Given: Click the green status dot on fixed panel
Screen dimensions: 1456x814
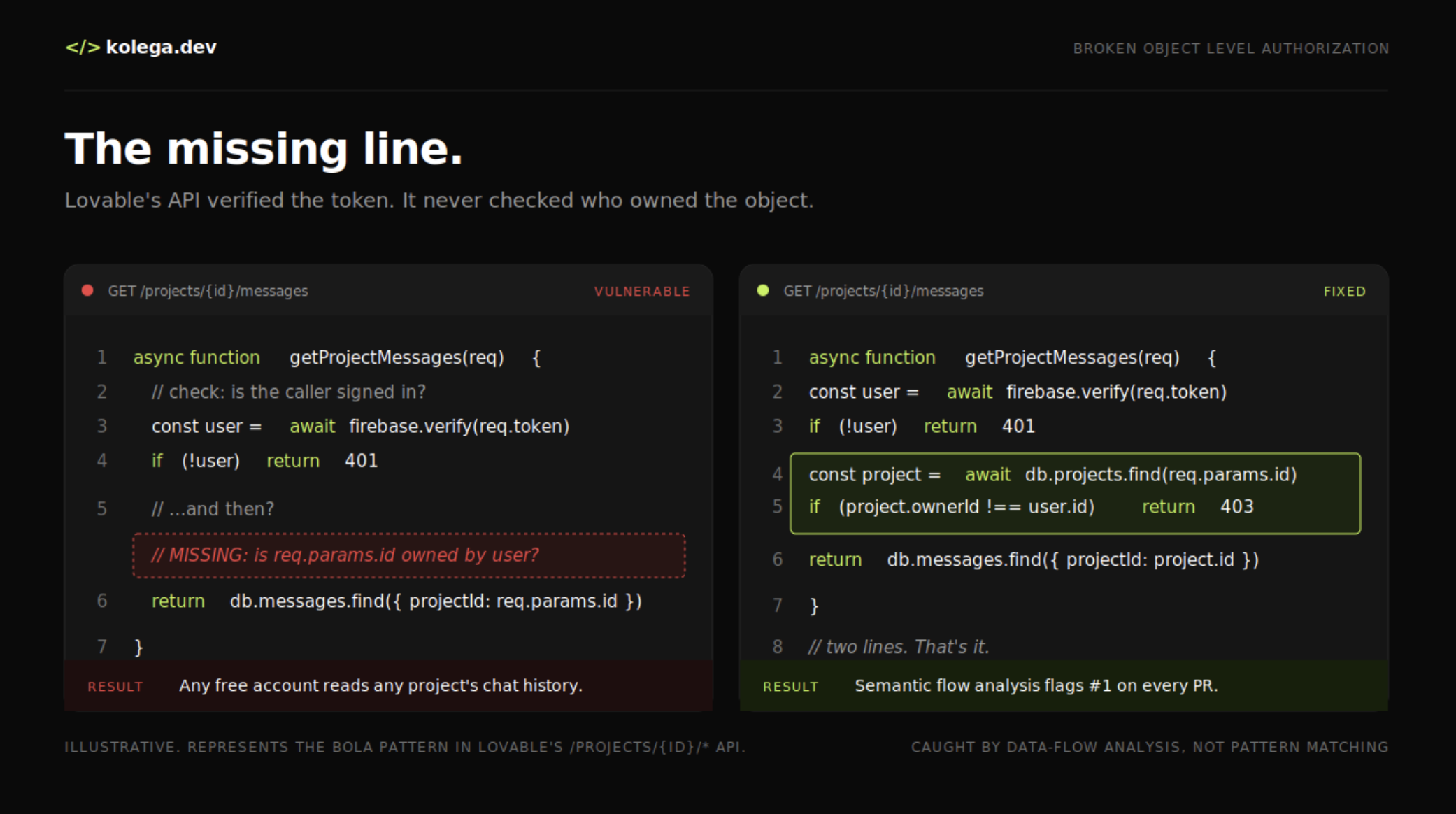Looking at the screenshot, I should tap(763, 290).
